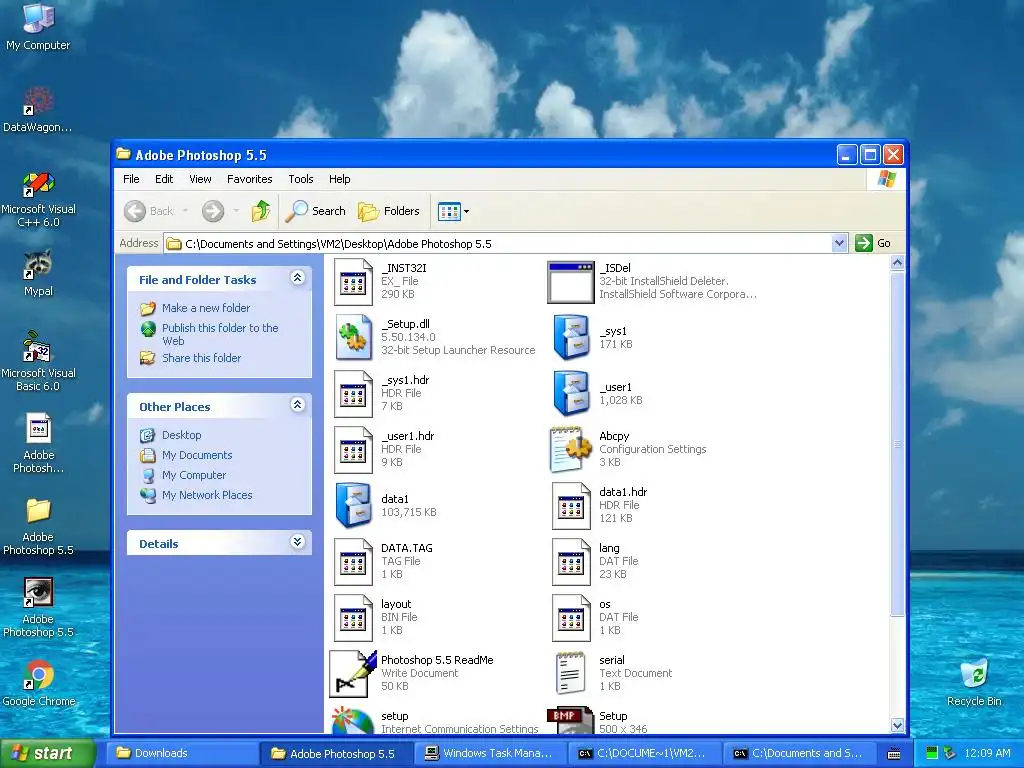Open the Back button history dropdown arrow
Screen dimensions: 1024x768
185,211
